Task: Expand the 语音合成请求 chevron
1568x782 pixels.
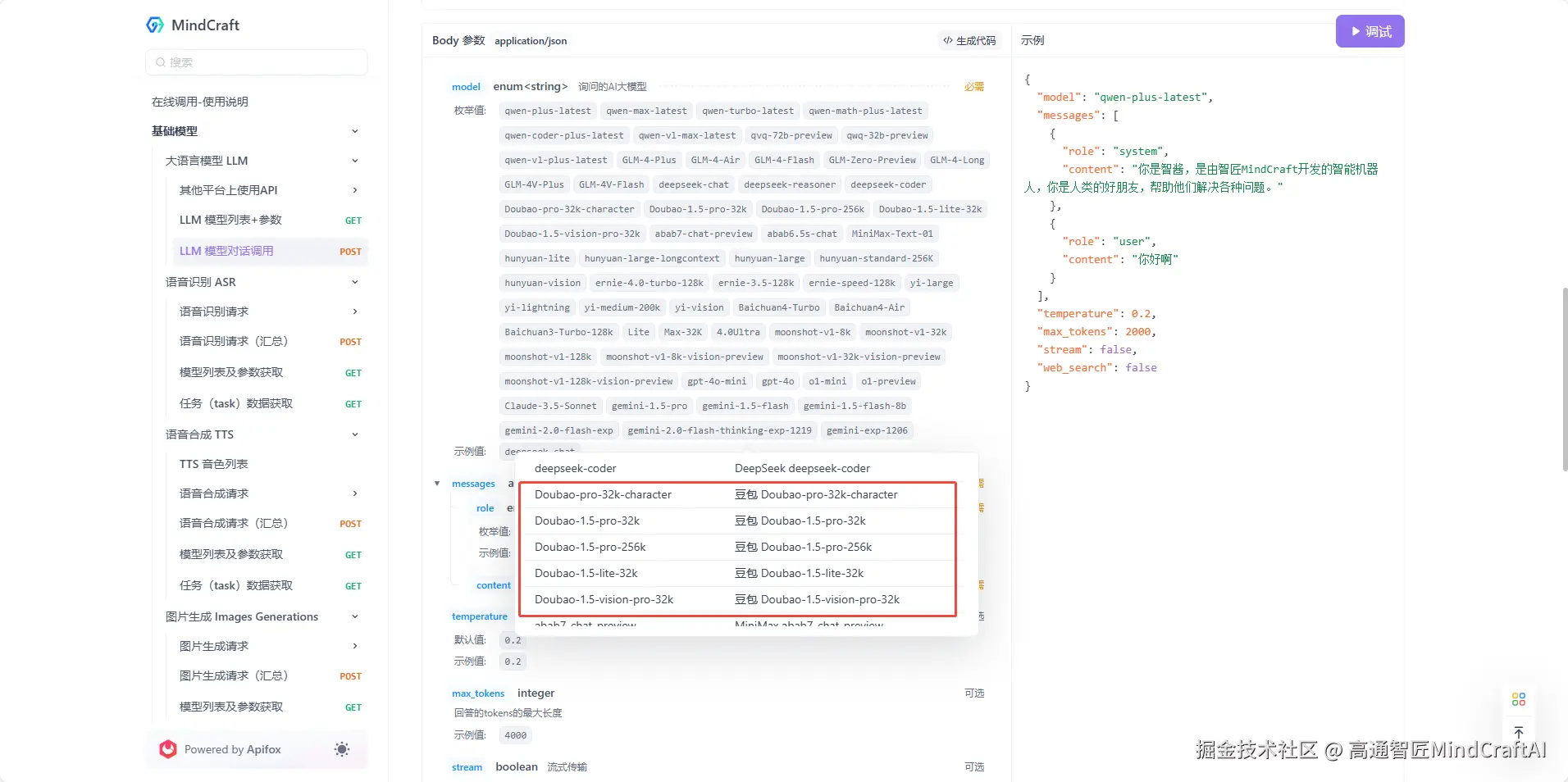Action: tap(355, 493)
